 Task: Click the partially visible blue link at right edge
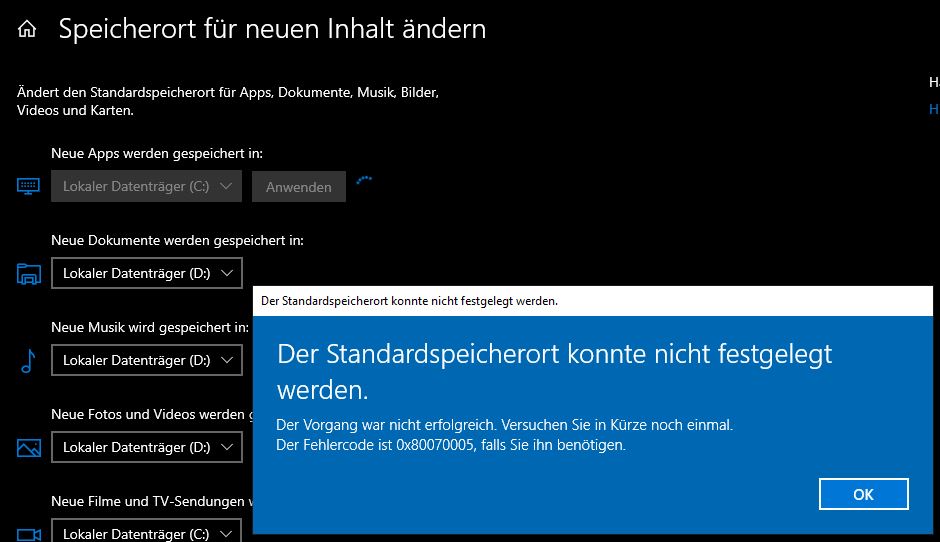pyautogui.click(x=934, y=110)
